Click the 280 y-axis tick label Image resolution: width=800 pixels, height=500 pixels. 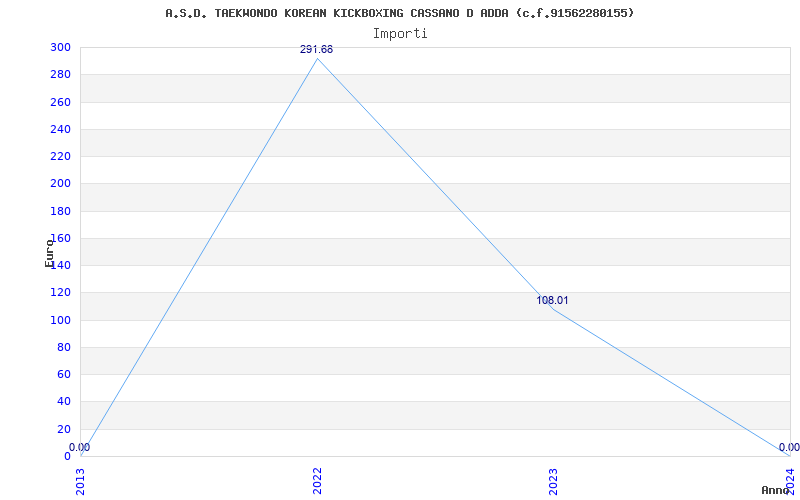60,74
